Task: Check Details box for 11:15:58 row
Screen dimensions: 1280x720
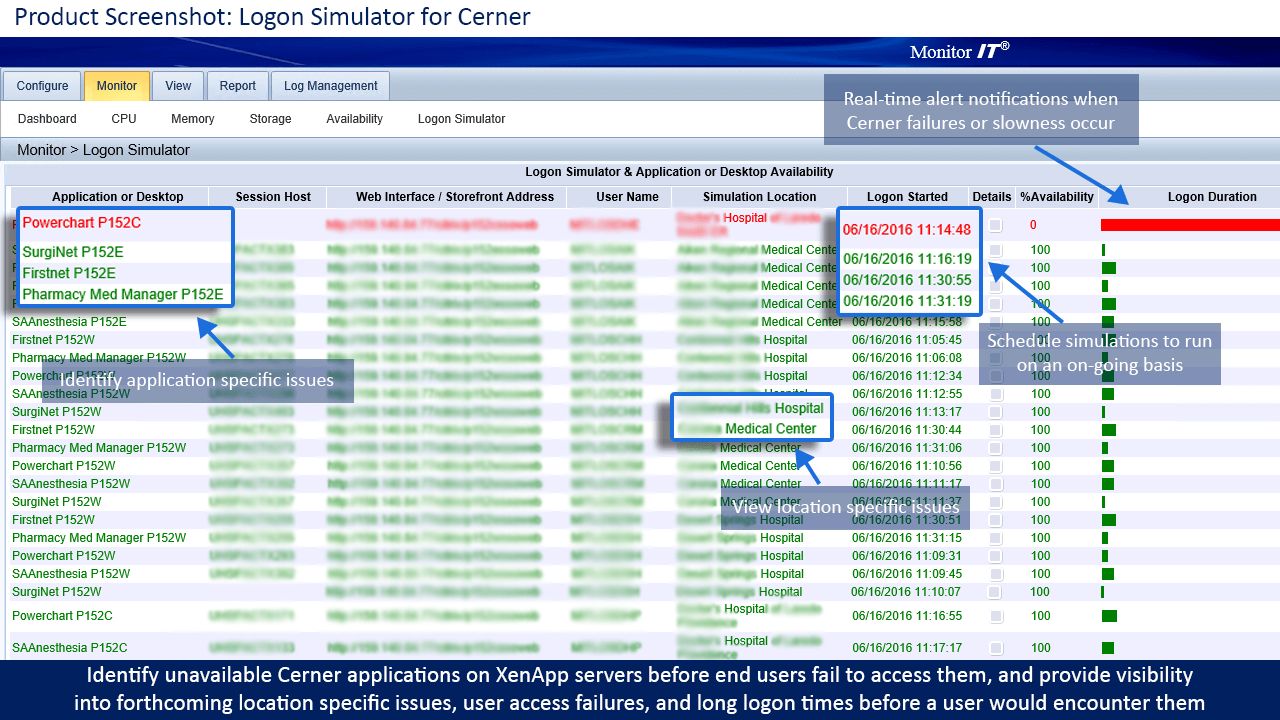Action: click(995, 322)
